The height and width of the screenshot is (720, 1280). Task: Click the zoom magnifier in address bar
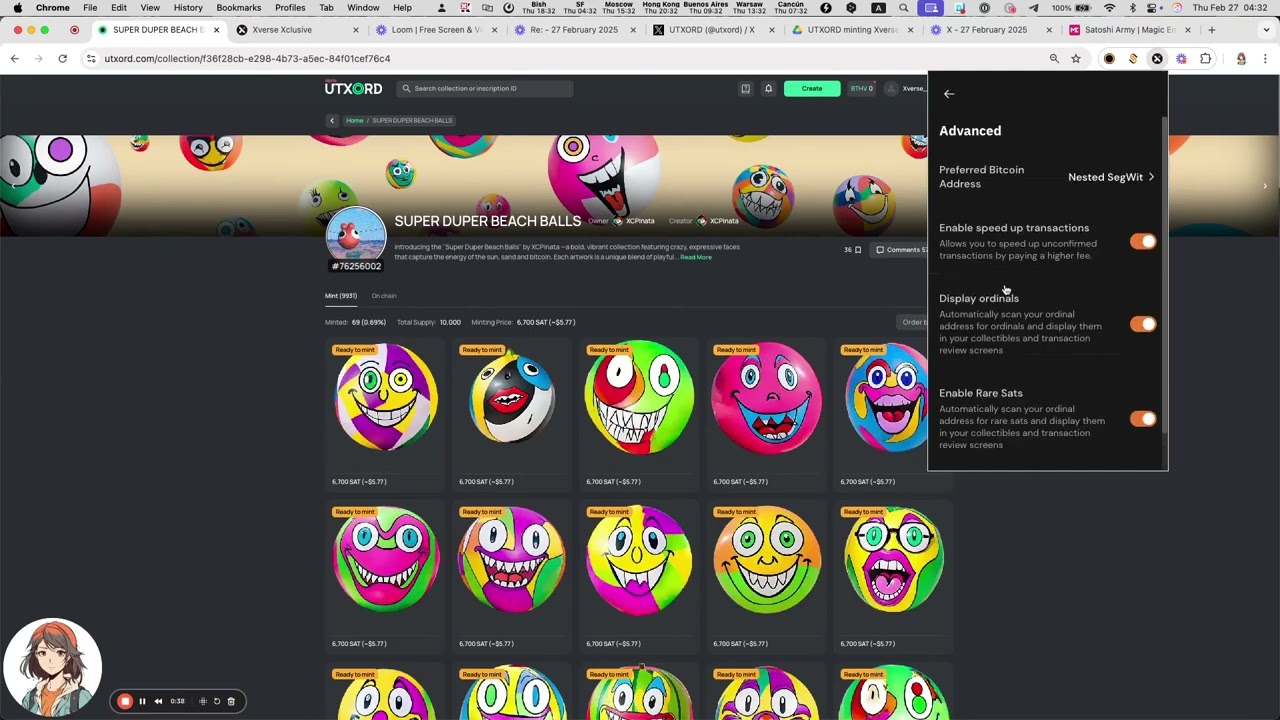1054,59
